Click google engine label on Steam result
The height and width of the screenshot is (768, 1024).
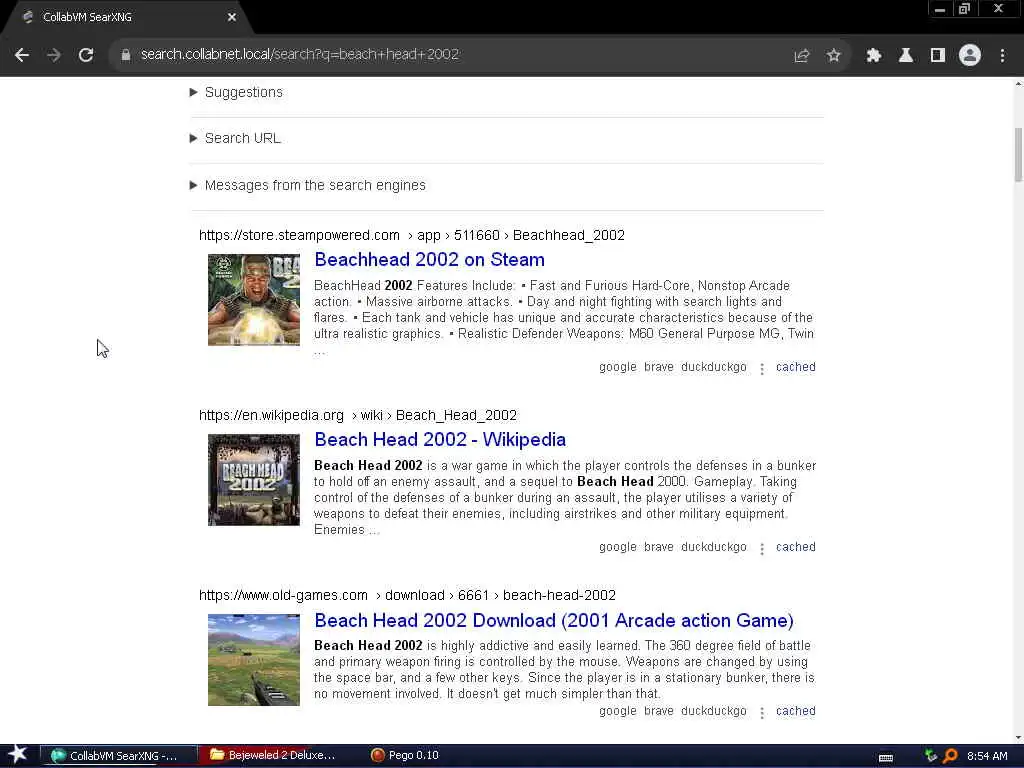click(x=618, y=367)
